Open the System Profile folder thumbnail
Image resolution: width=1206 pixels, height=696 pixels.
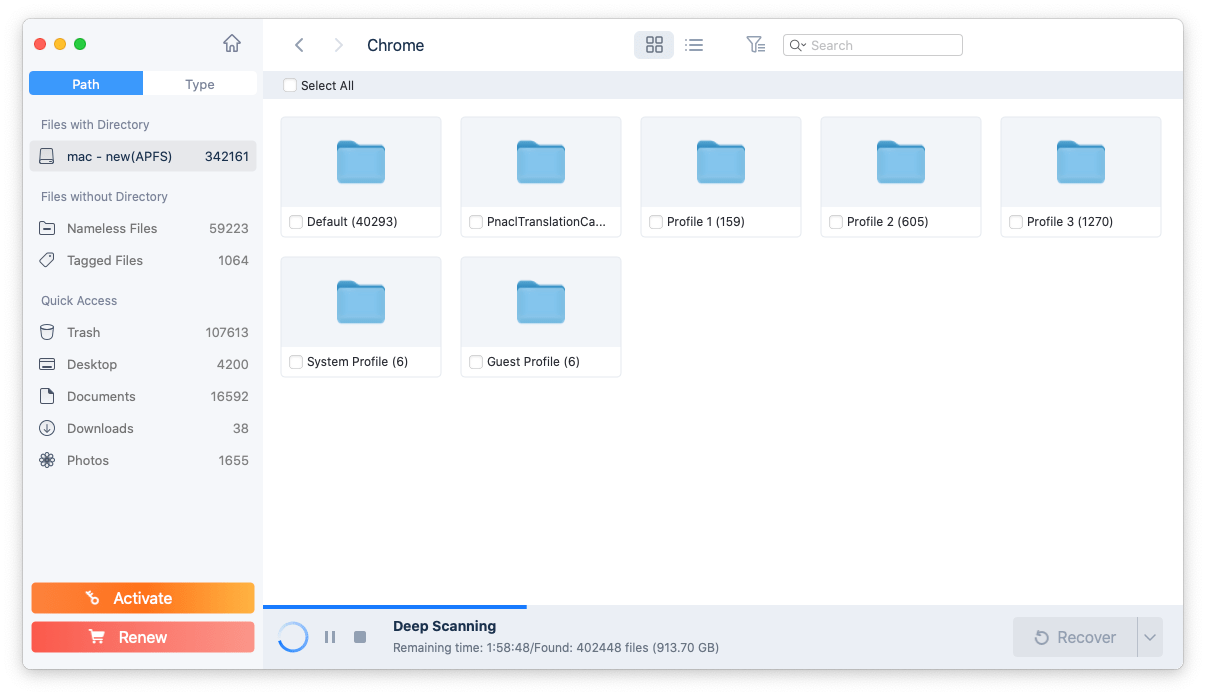tap(361, 302)
